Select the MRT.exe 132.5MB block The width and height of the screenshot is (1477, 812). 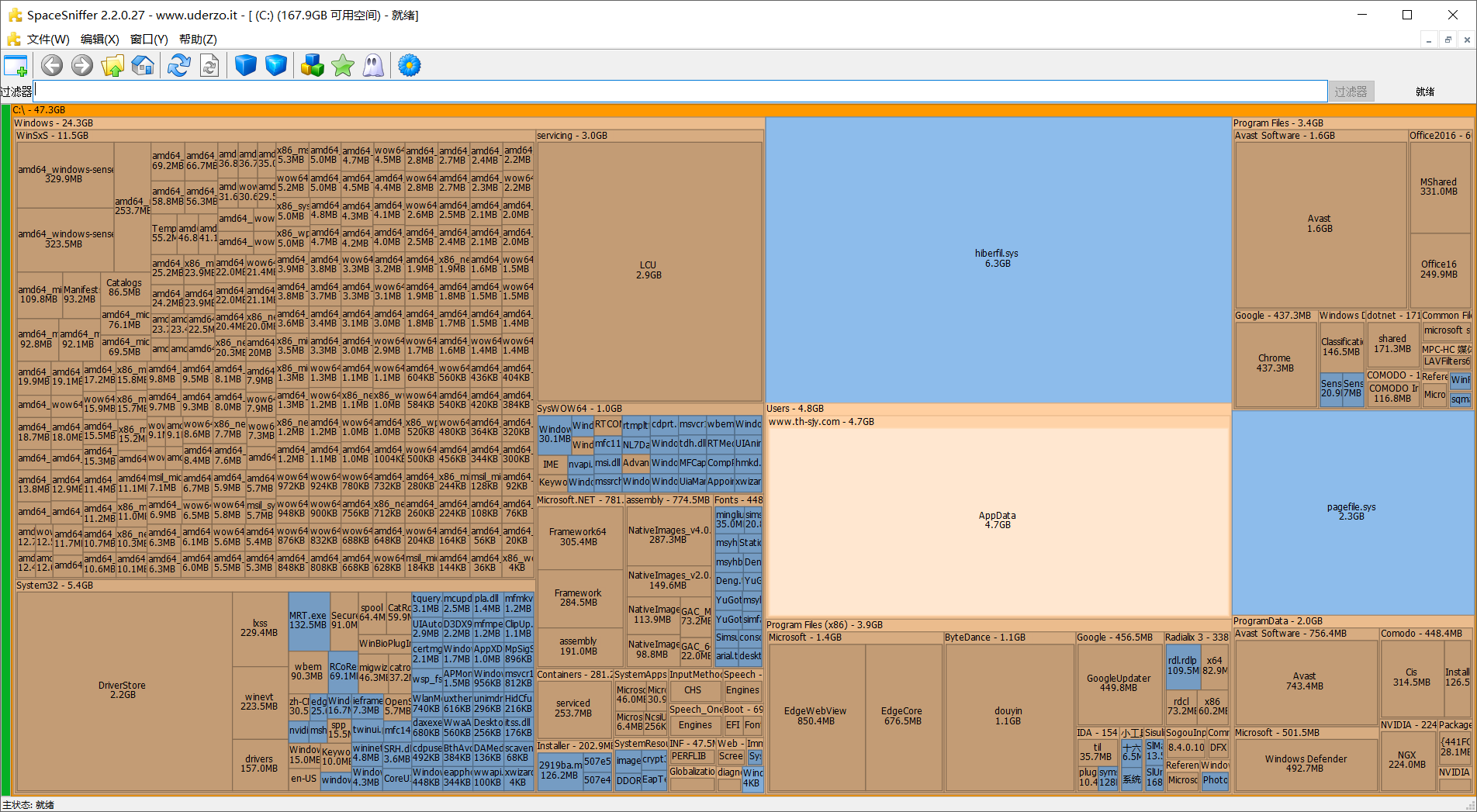coord(308,620)
